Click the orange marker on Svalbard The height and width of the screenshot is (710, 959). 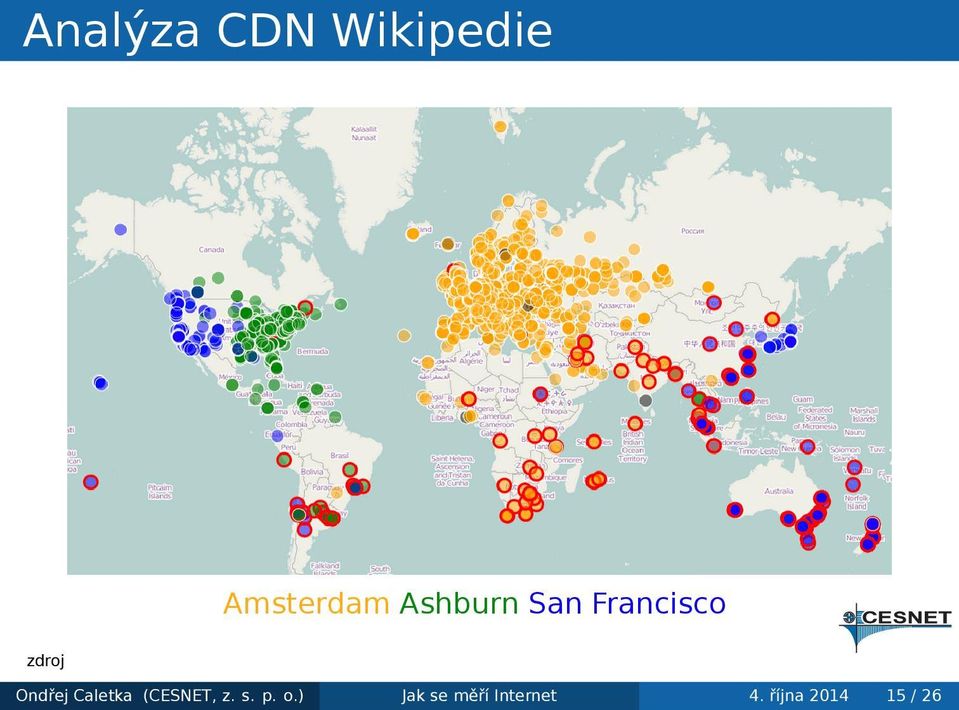click(500, 127)
